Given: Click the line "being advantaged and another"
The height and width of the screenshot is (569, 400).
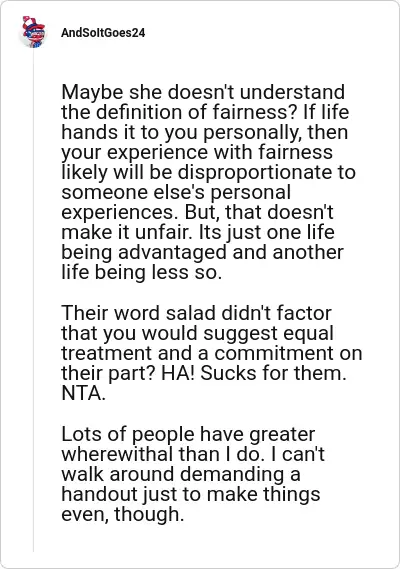Looking at the screenshot, I should point(202,252).
